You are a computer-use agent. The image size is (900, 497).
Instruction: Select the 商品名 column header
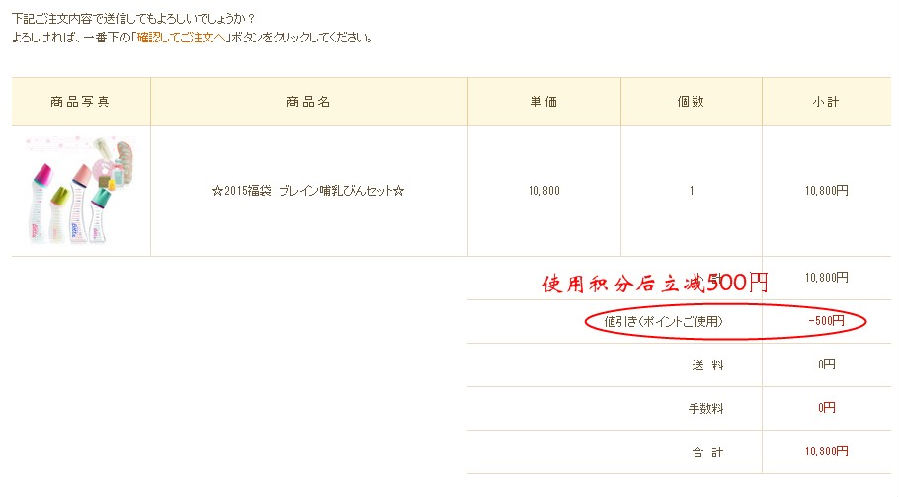[308, 102]
